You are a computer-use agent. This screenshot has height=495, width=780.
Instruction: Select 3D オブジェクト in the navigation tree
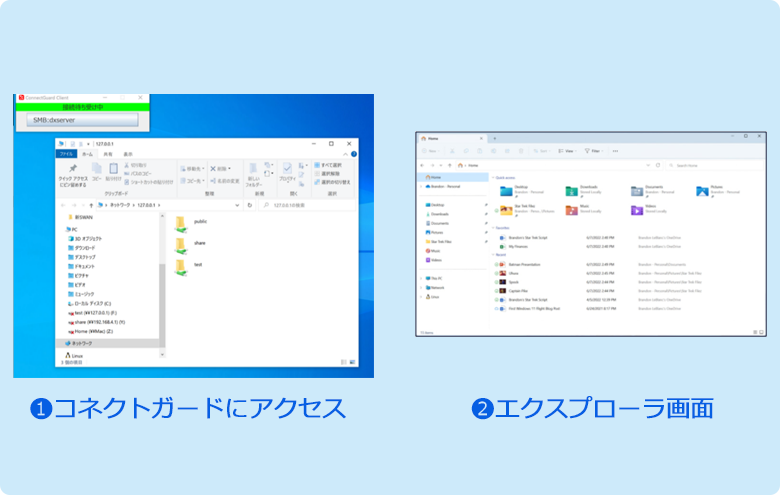85,239
